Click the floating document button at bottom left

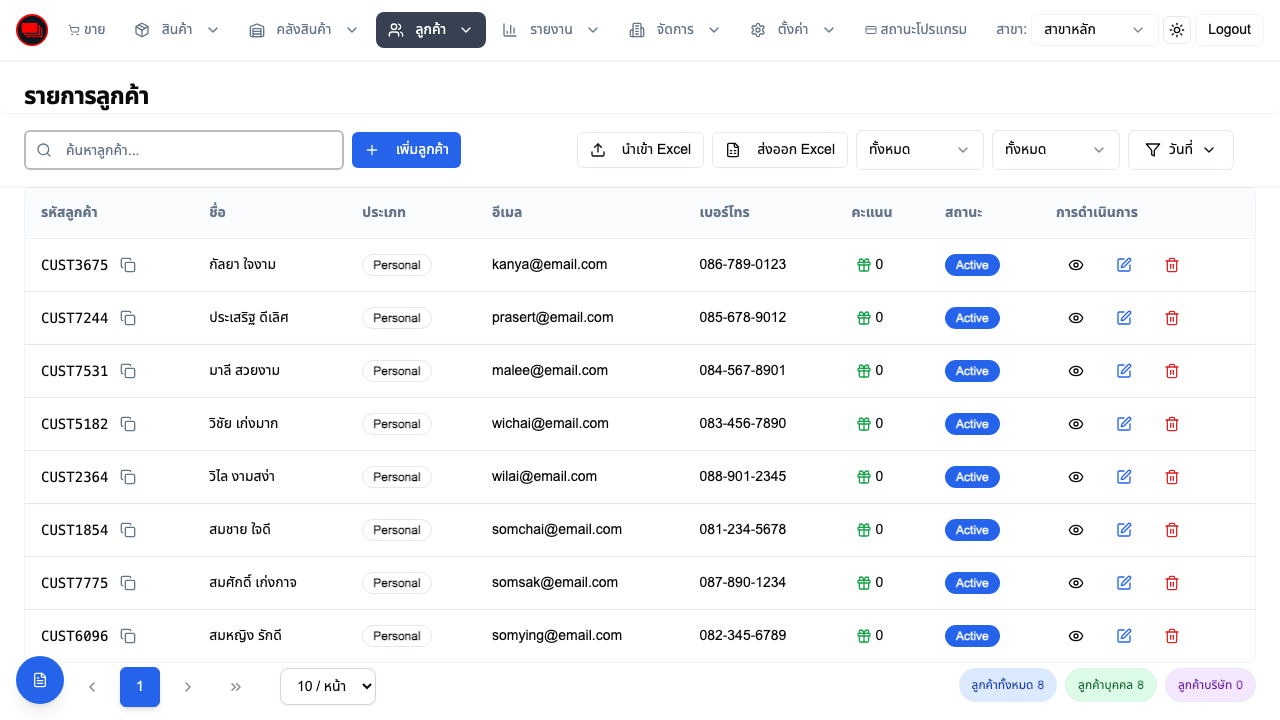point(40,680)
